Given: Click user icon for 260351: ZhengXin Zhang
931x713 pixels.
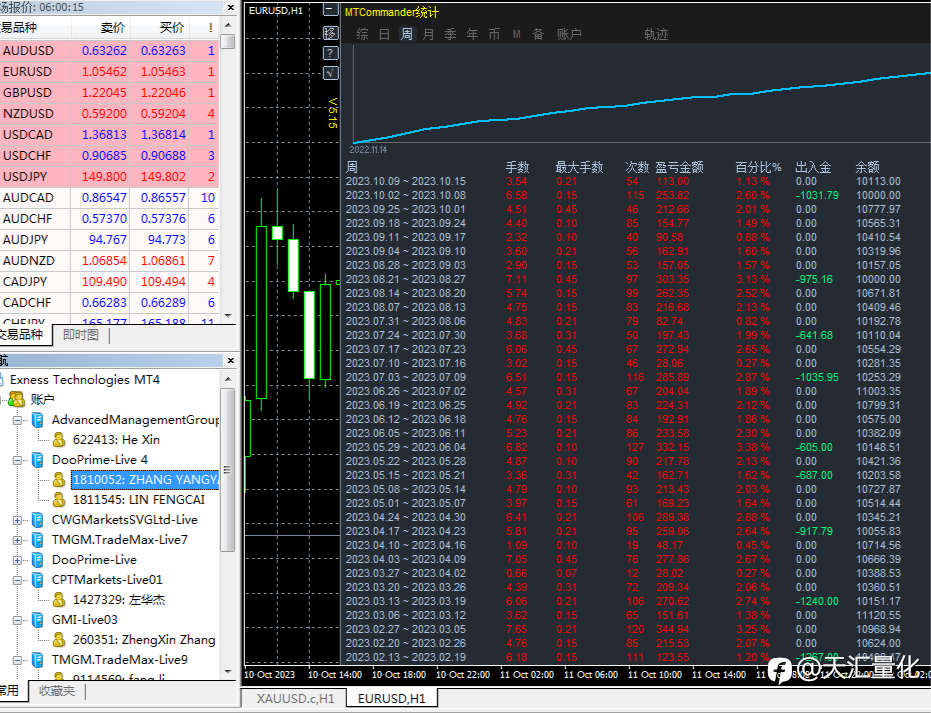Looking at the screenshot, I should coord(59,640).
